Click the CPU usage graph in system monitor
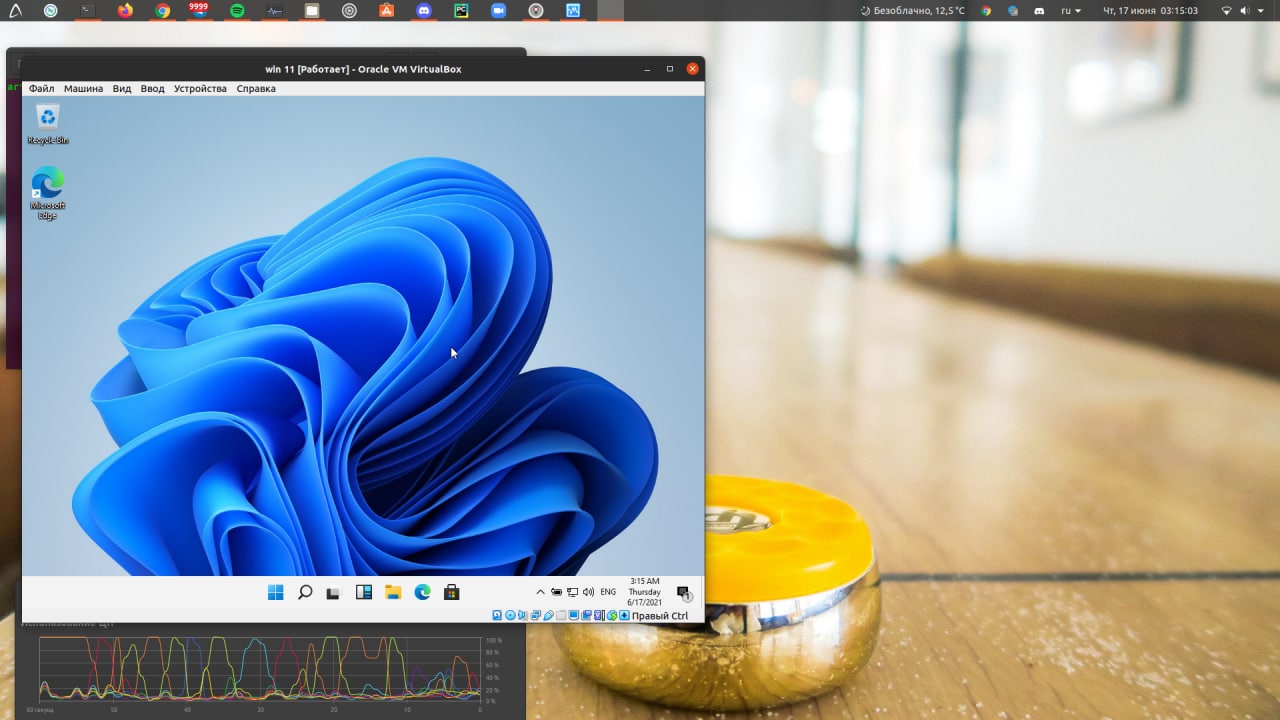Screen dimensions: 1280x720 coord(260,668)
